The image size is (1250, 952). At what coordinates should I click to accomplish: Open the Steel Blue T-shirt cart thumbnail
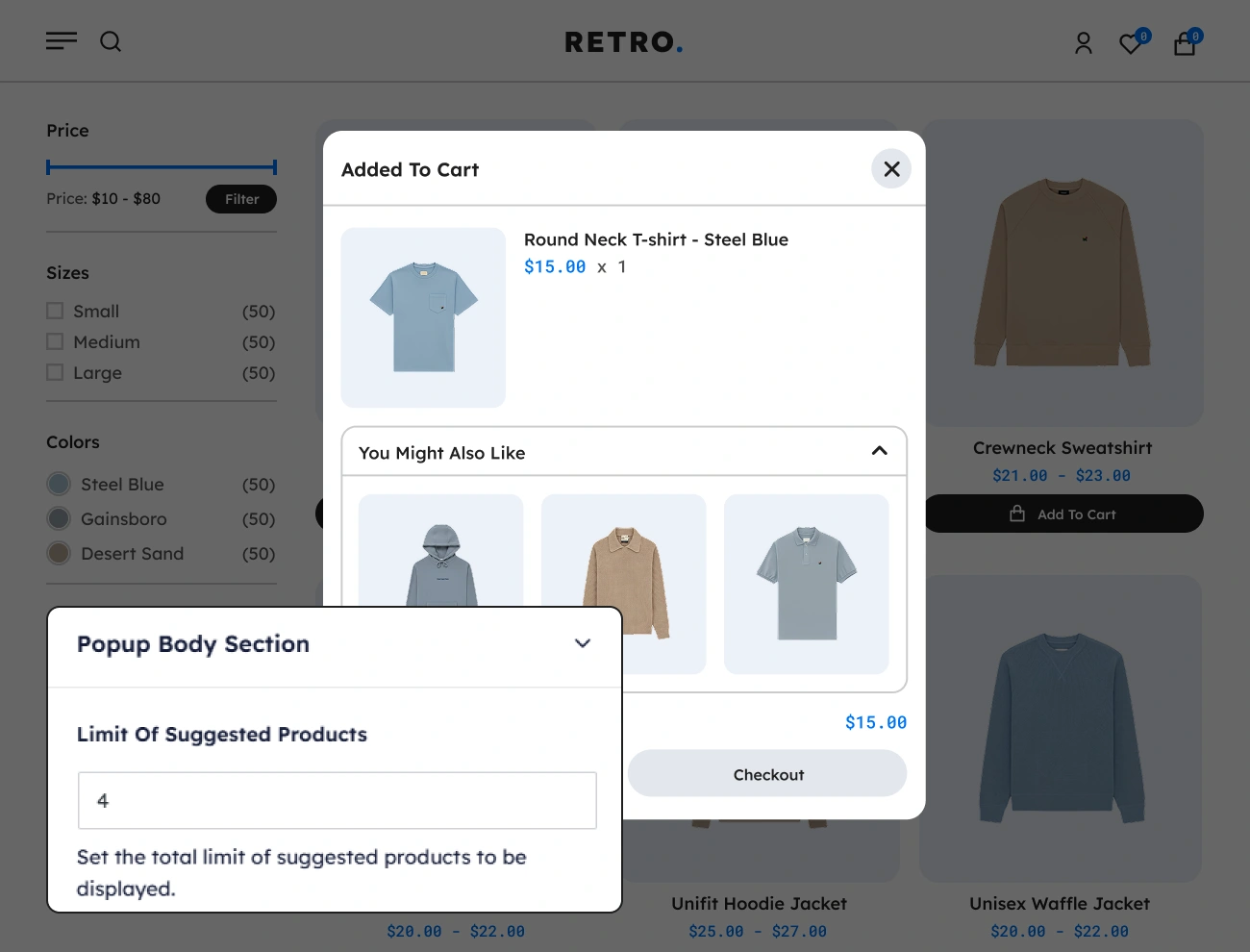pos(423,317)
